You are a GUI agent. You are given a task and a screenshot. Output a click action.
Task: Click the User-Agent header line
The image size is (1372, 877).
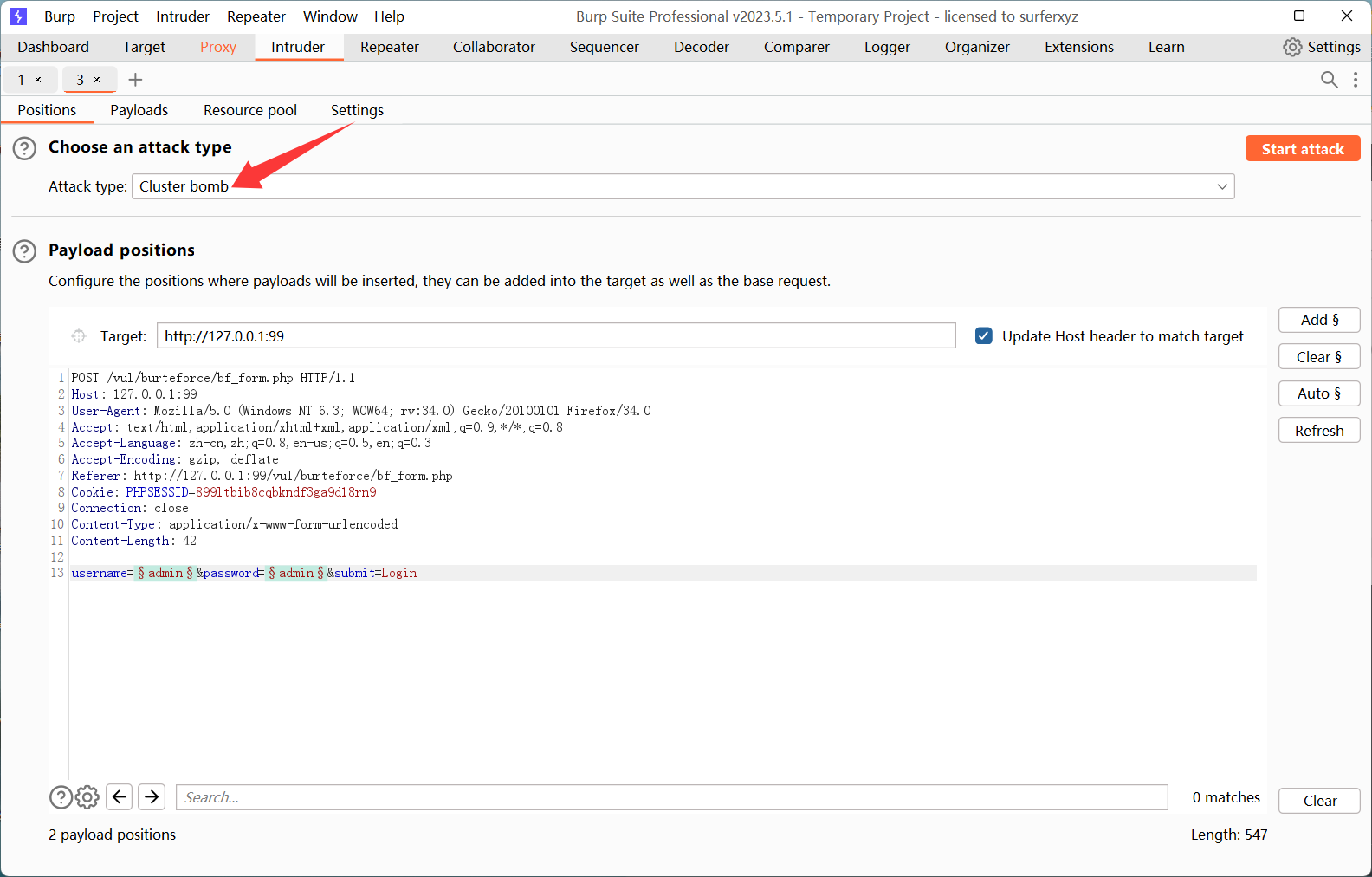point(361,411)
